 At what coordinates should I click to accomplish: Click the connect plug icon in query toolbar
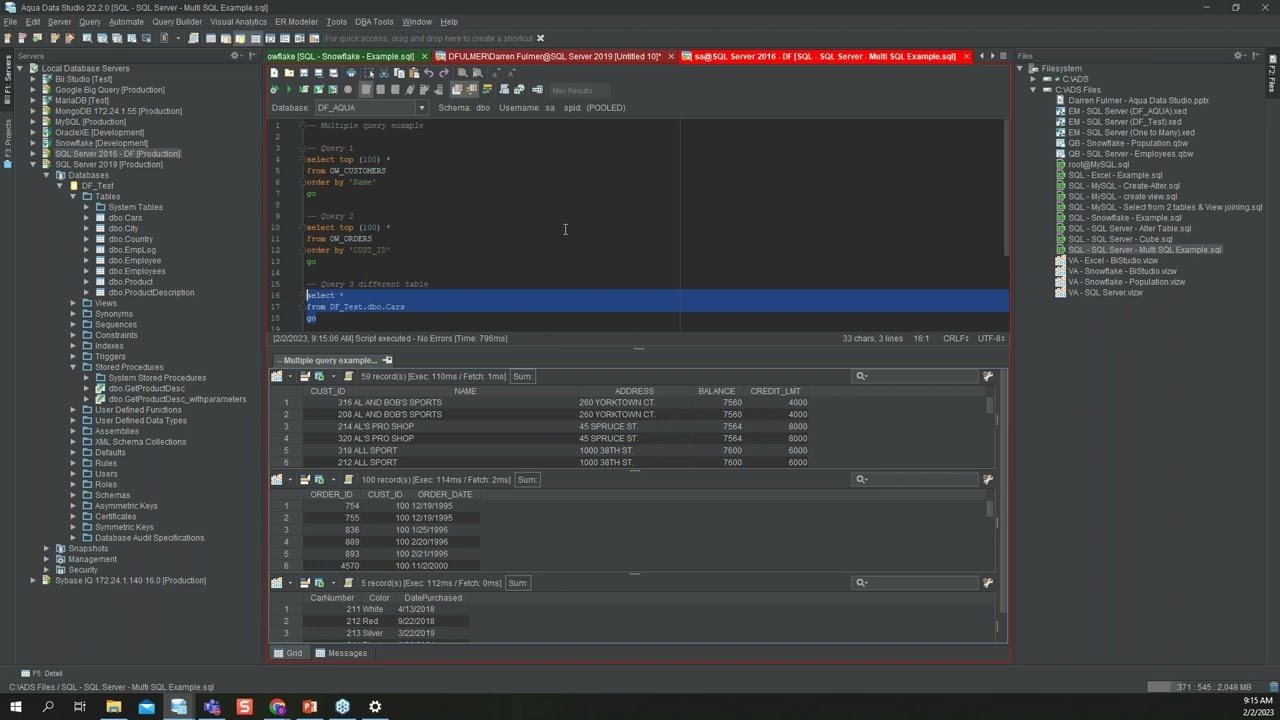tap(410, 90)
